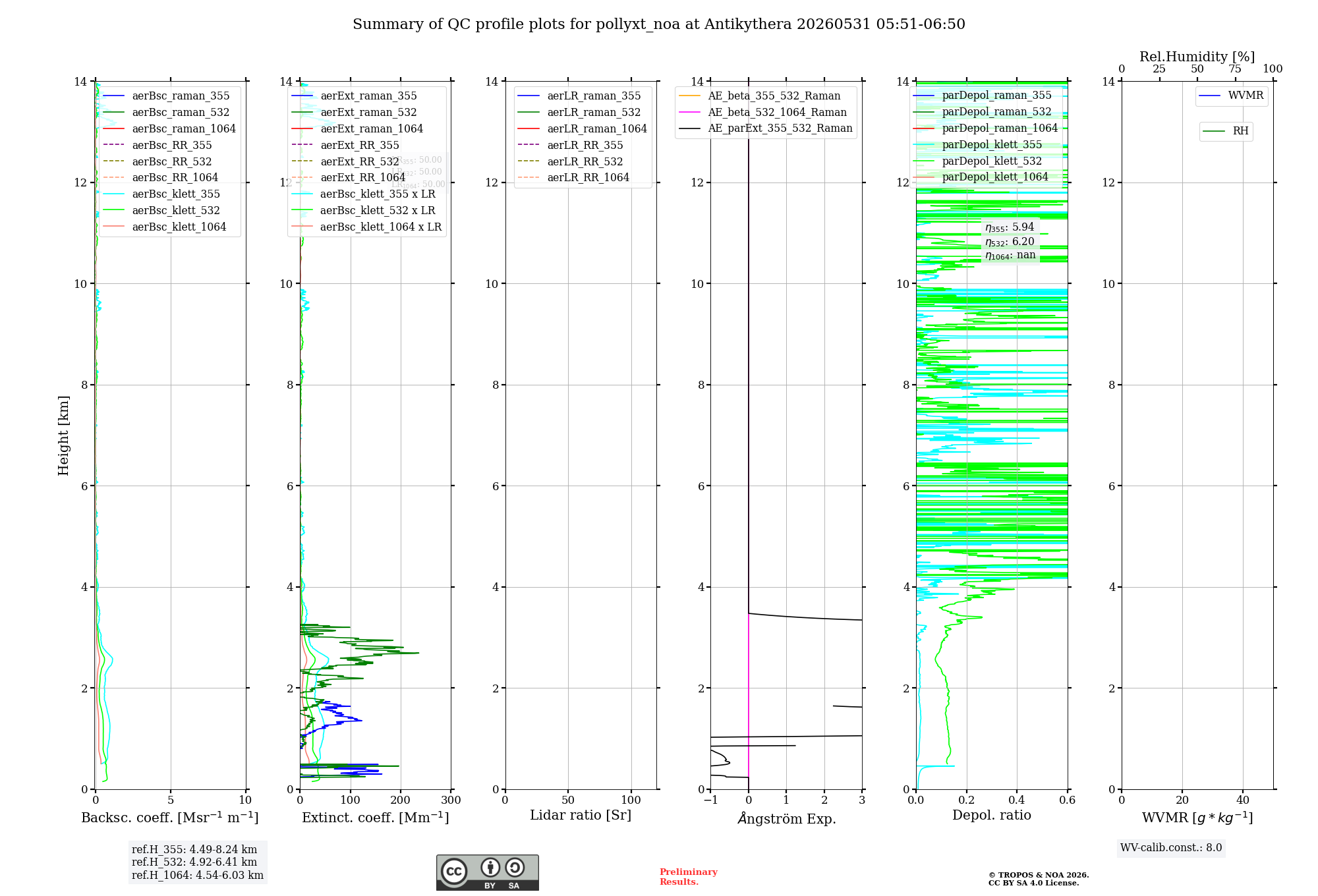Click the Creative Commons CC logo icon
The height and width of the screenshot is (896, 1318).
coord(454,871)
